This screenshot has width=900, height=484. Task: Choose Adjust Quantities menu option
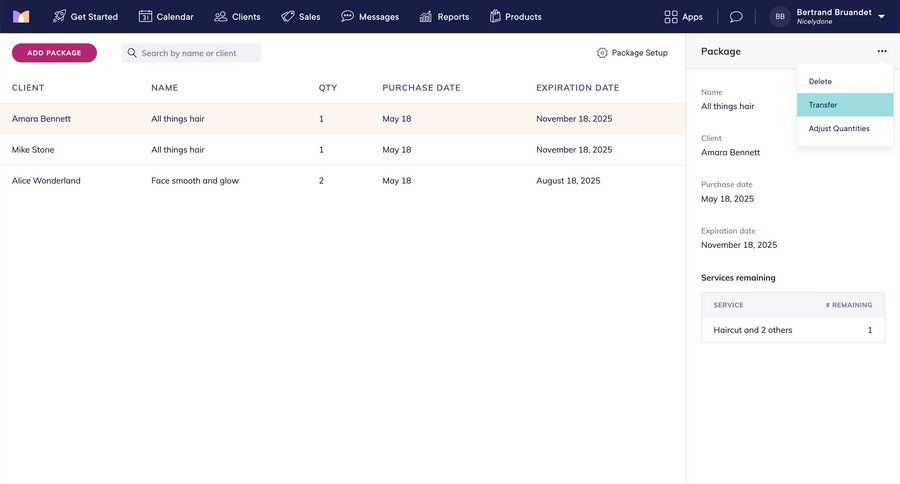pos(839,129)
